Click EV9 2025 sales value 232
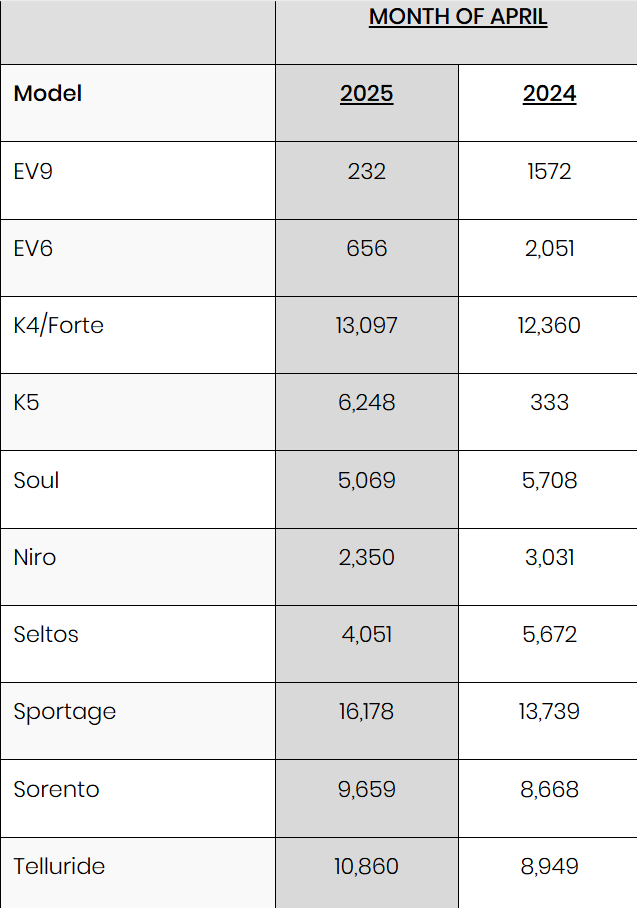Viewport: 637px width, 908px height. click(x=367, y=171)
